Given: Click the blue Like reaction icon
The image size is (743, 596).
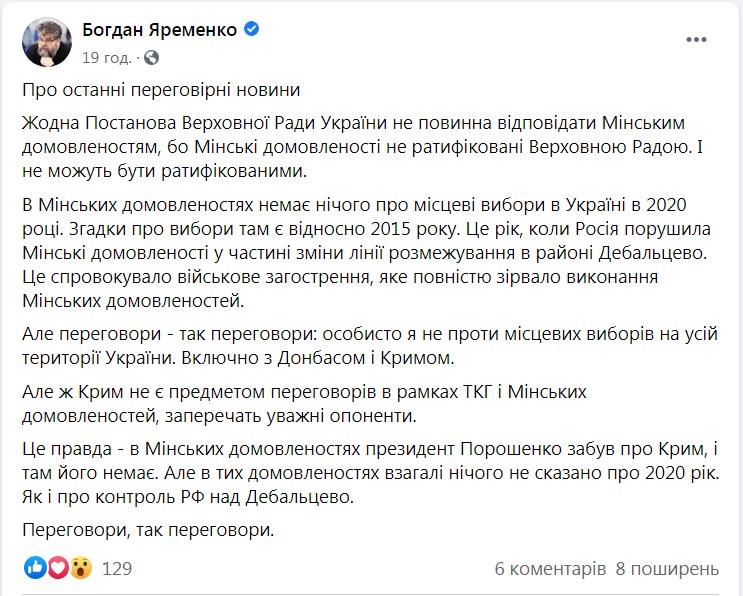Looking at the screenshot, I should tap(34, 569).
